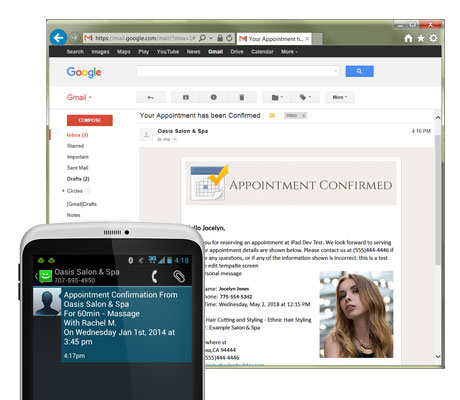Click the scrollbar up arrow in email pane
This screenshot has height=400, width=460.
click(x=438, y=117)
